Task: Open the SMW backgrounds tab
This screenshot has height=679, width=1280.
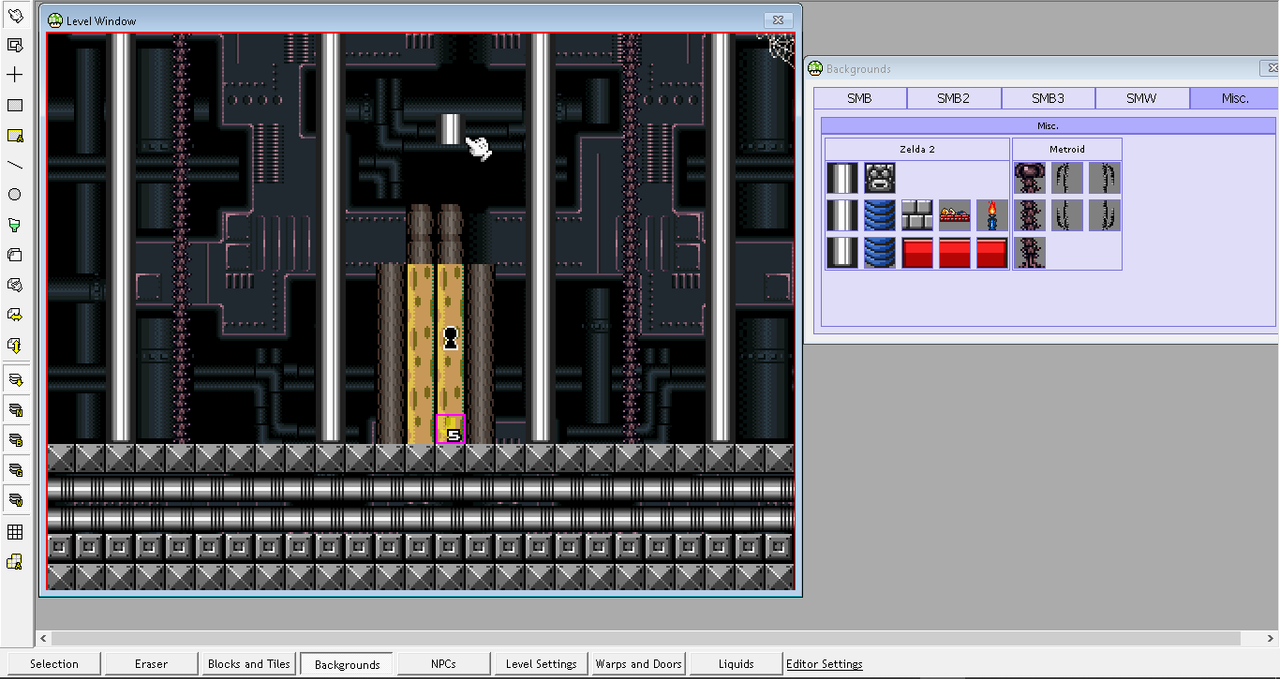Action: click(x=1142, y=98)
